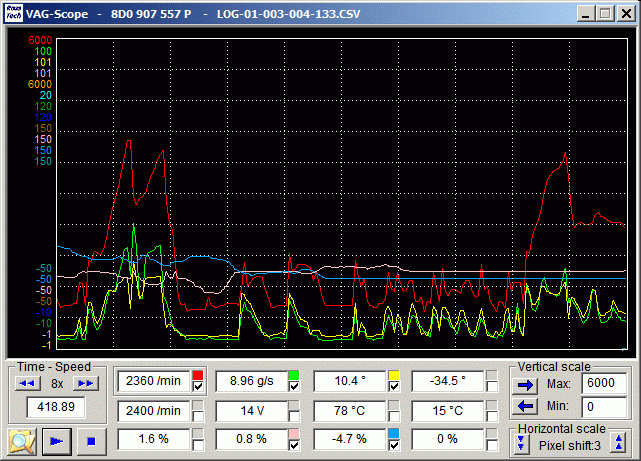The width and height of the screenshot is (641, 461).
Task: Select the 2400 /min value field
Action: [153, 411]
